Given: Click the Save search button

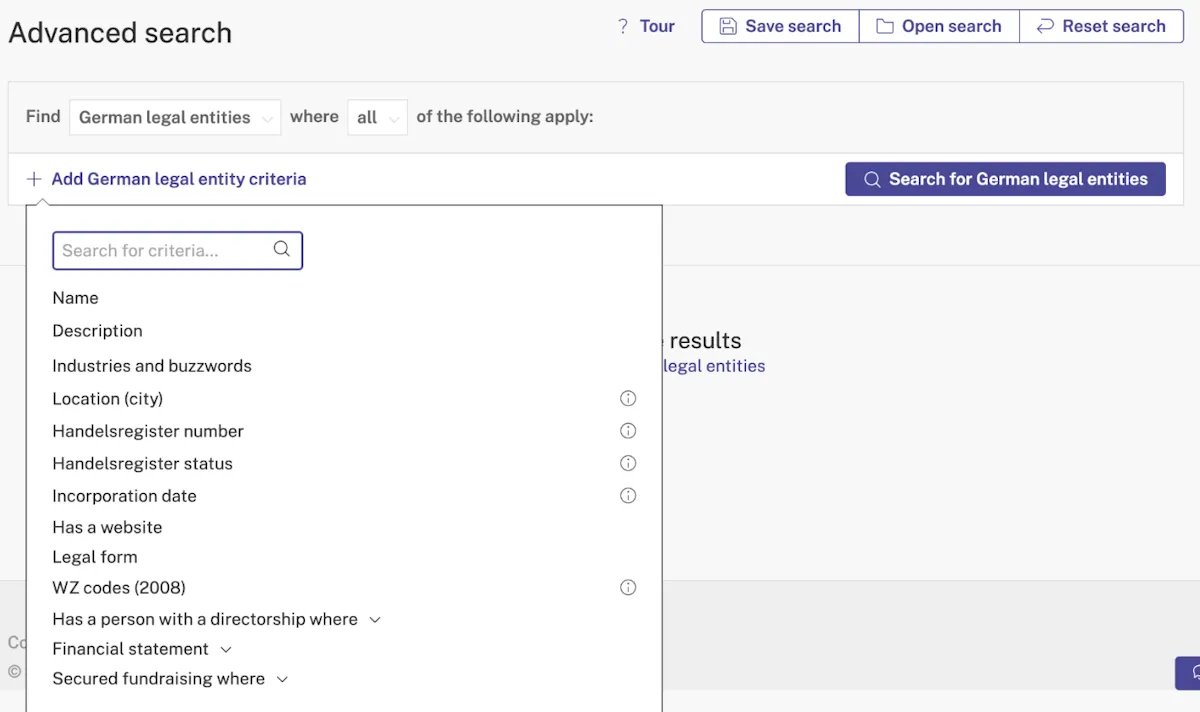Looking at the screenshot, I should tap(780, 27).
